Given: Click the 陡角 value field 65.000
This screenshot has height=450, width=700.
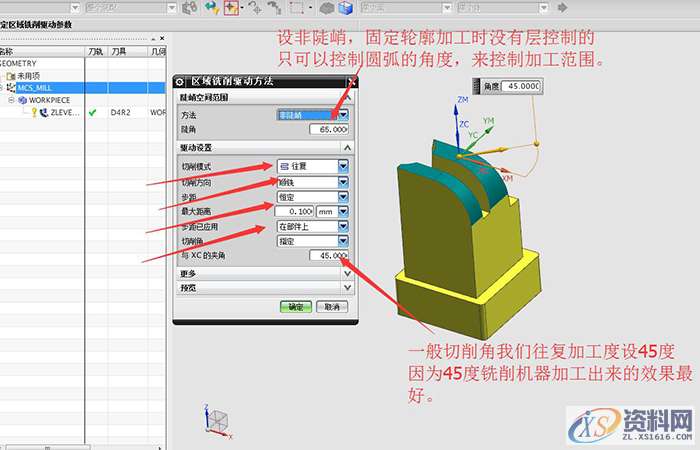Looking at the screenshot, I should tap(329, 129).
